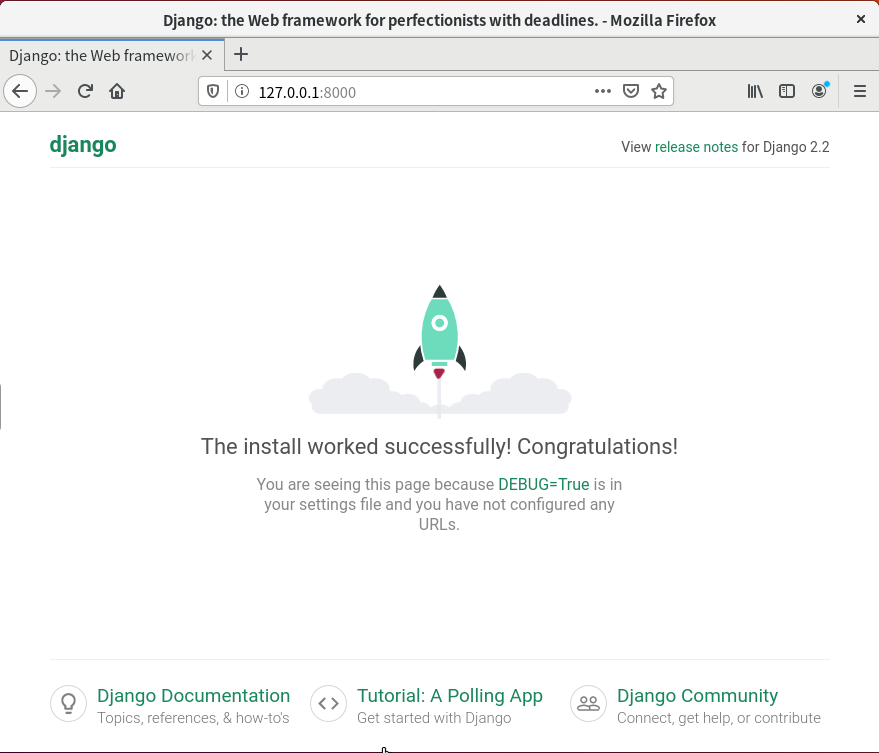
Task: Click the rocket launch illustration
Action: tap(440, 351)
